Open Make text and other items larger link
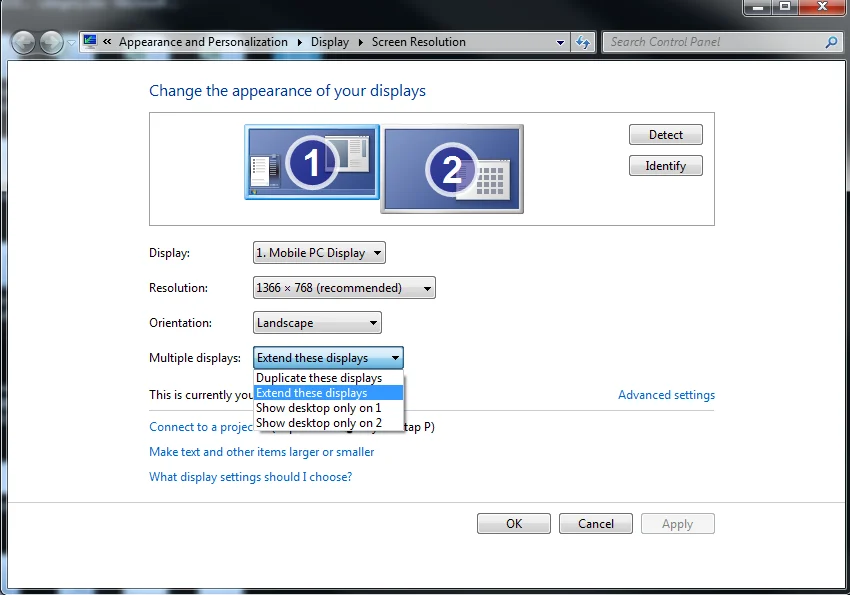The width and height of the screenshot is (850, 595). [x=261, y=452]
